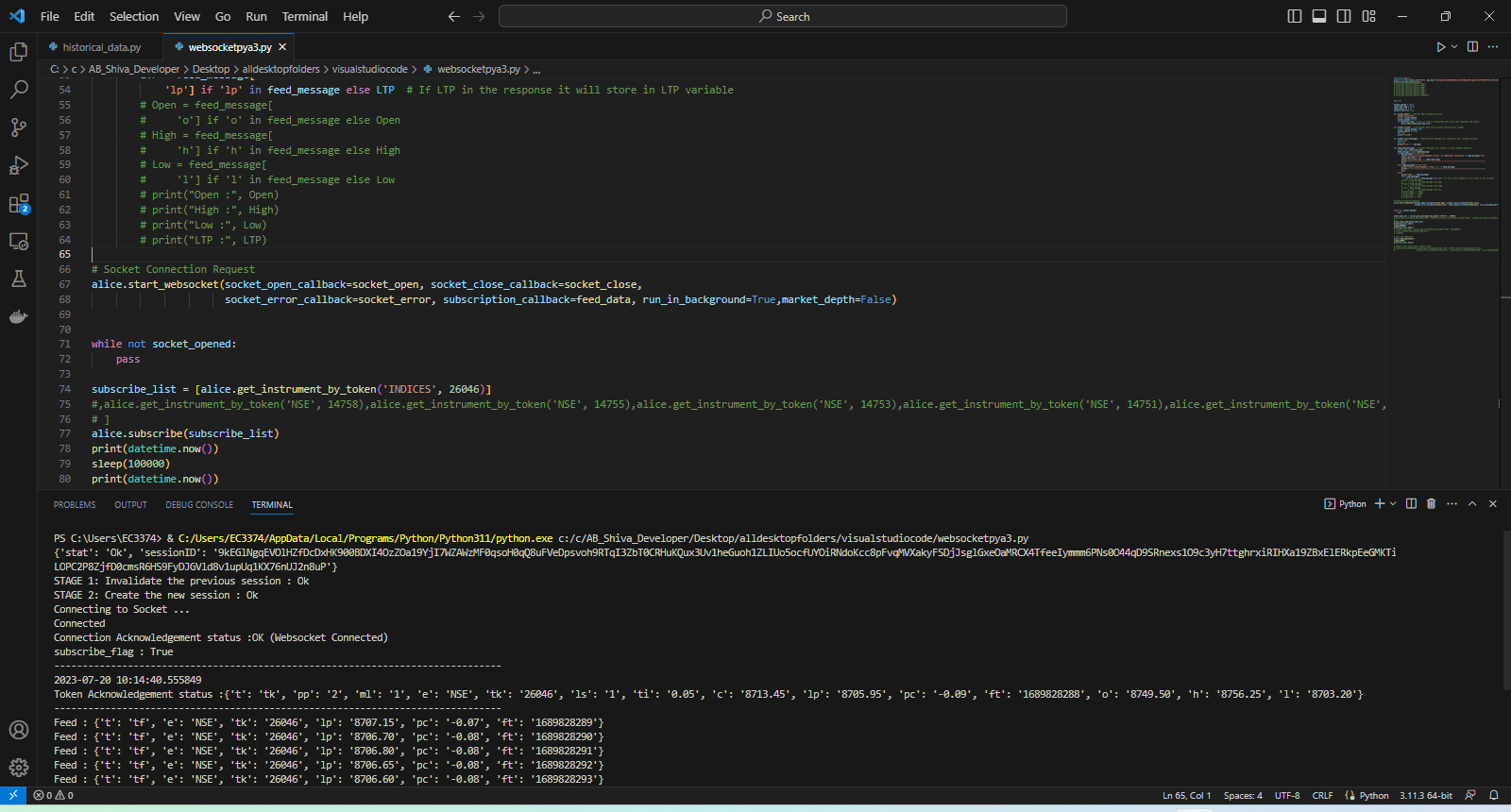
Task: Open the Extensions view
Action: click(18, 204)
